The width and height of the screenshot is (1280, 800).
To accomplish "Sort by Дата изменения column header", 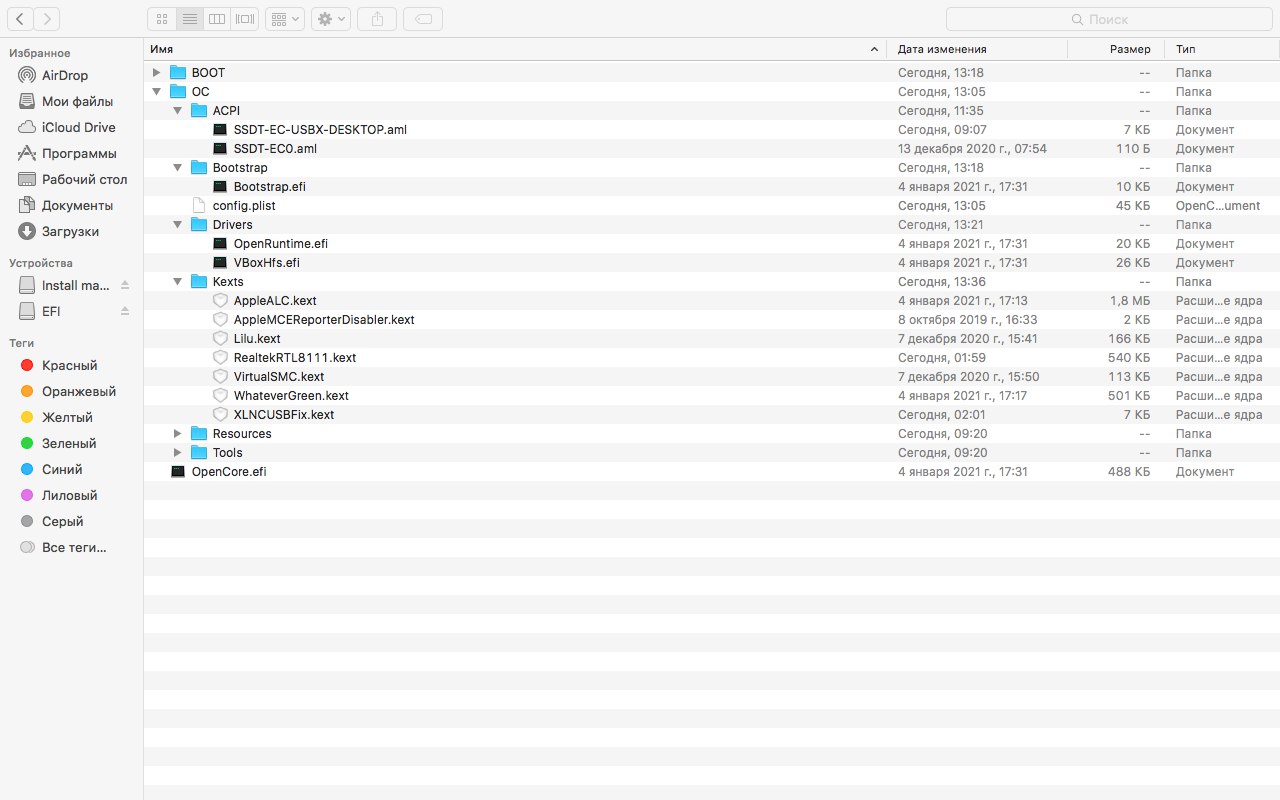I will (977, 49).
